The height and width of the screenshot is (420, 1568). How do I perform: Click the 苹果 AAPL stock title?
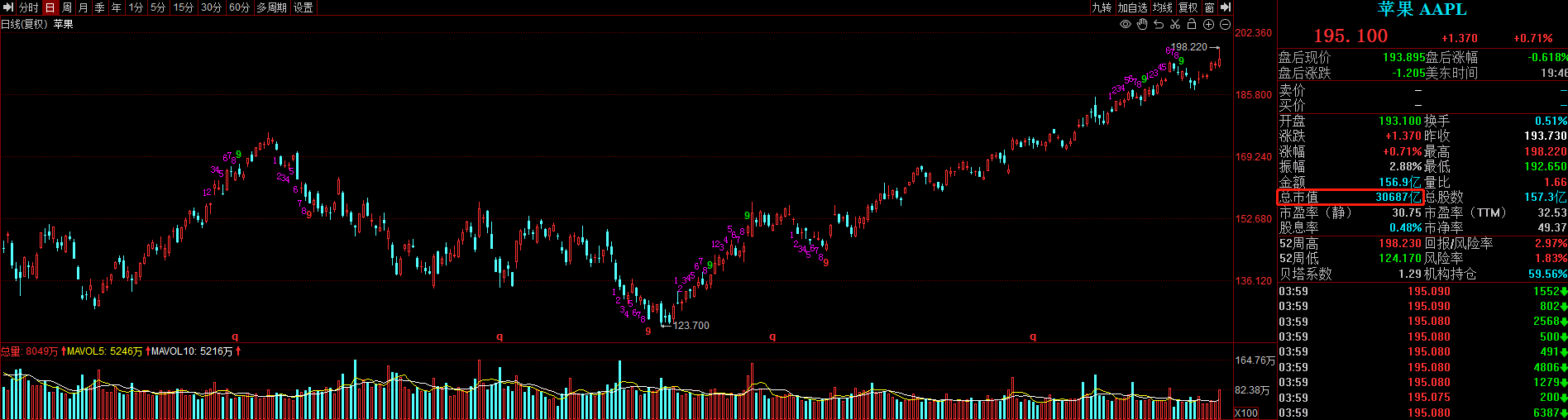click(x=1422, y=10)
